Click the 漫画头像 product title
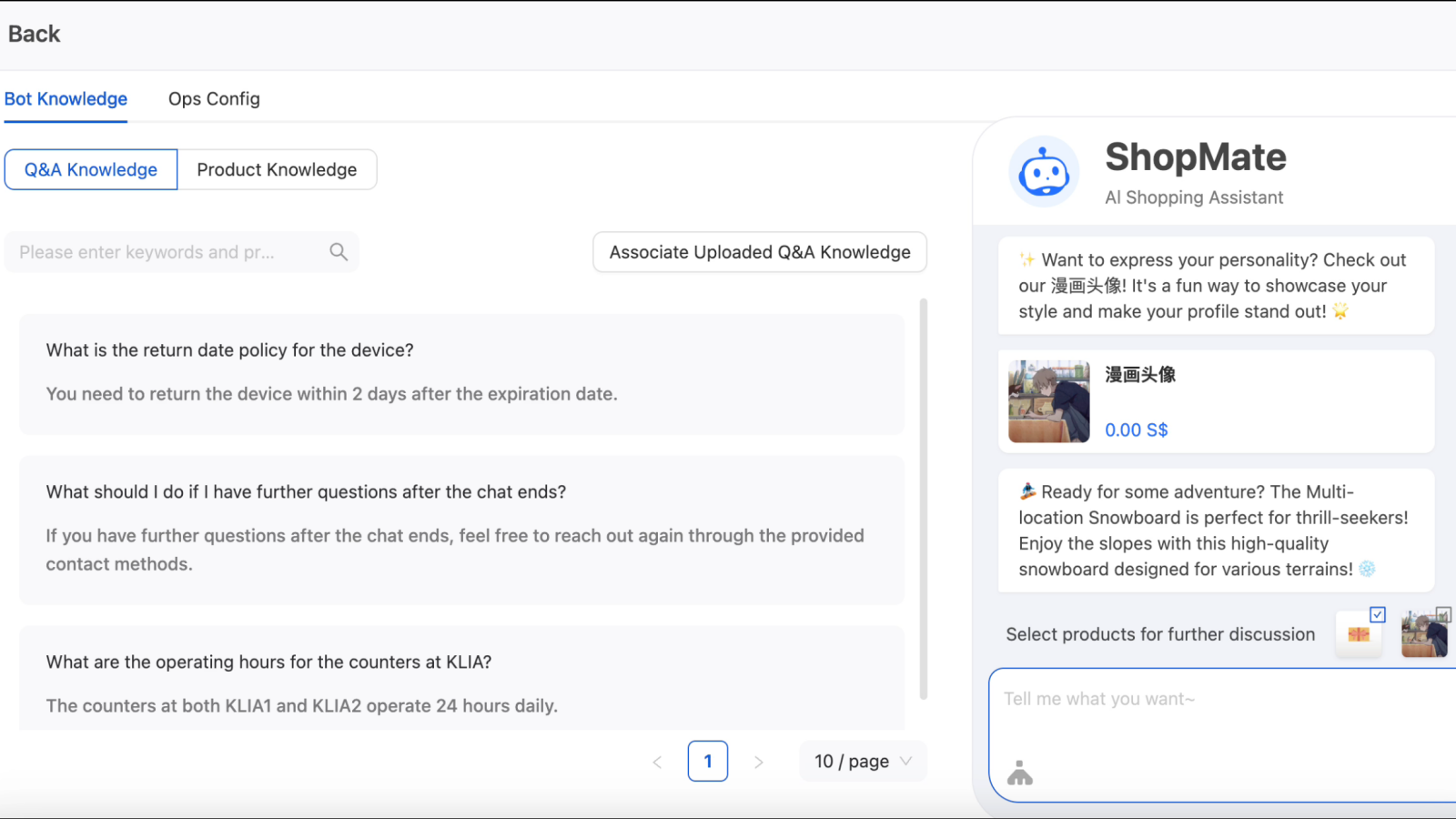The width and height of the screenshot is (1456, 819). pos(1140,375)
